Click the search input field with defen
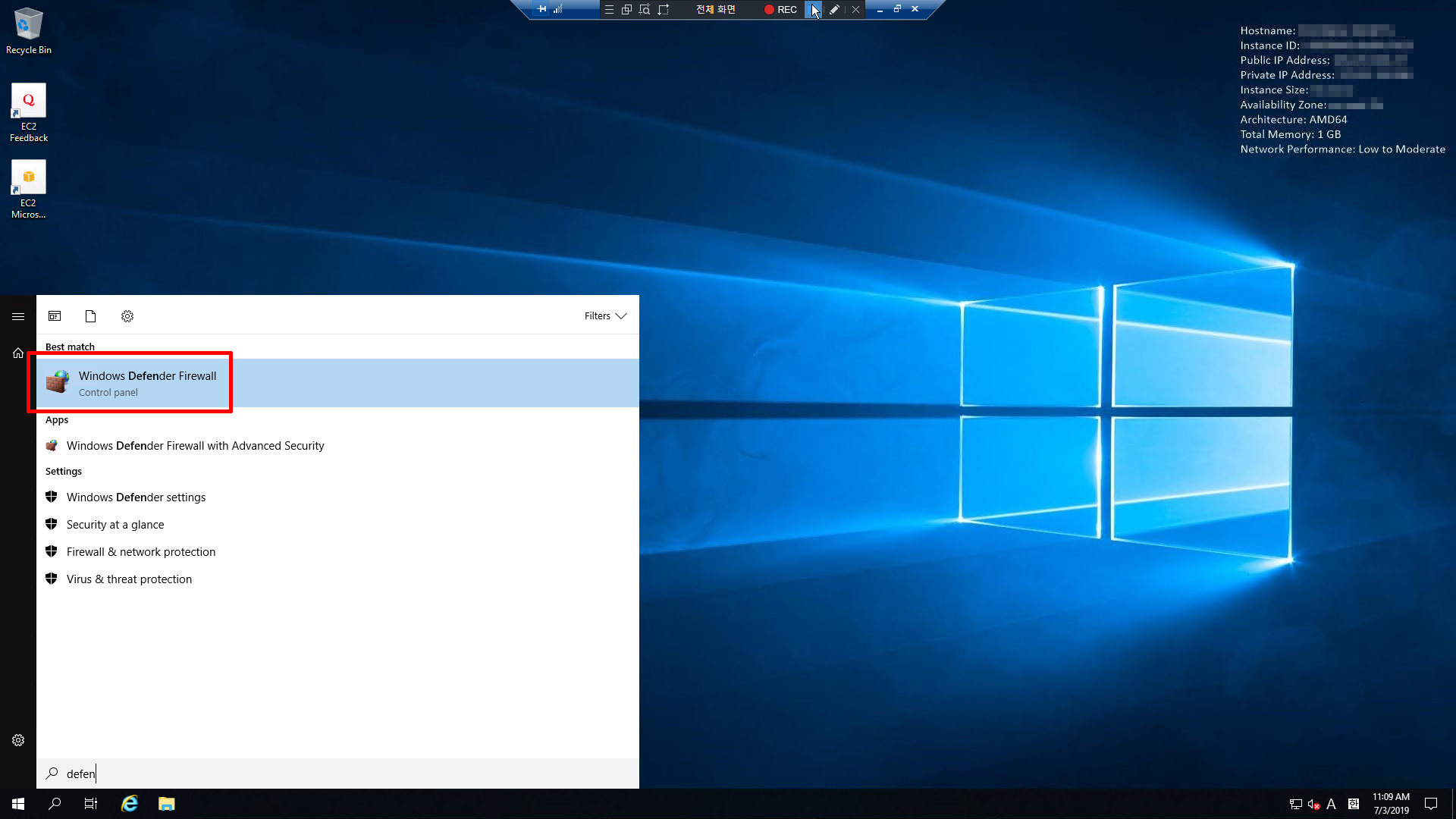This screenshot has height=819, width=1456. pyautogui.click(x=334, y=773)
